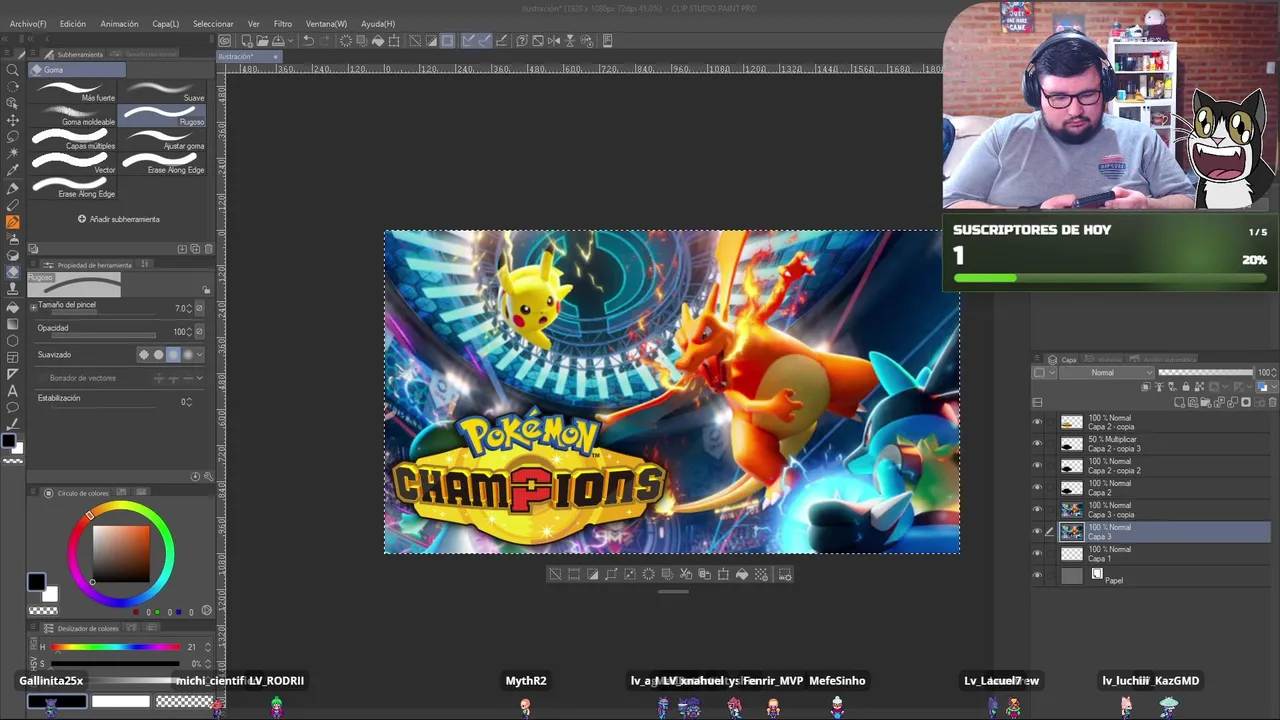
Task: Toggle visibility of Capa 3 - copia
Action: point(1037,509)
